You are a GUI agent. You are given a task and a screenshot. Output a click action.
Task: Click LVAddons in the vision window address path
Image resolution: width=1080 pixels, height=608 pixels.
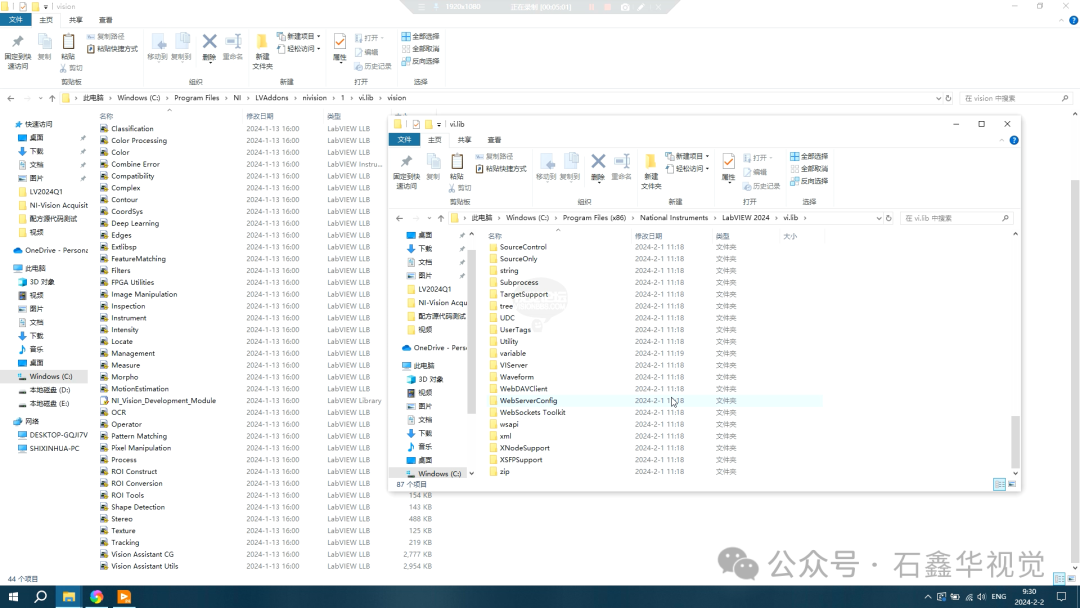[271, 98]
